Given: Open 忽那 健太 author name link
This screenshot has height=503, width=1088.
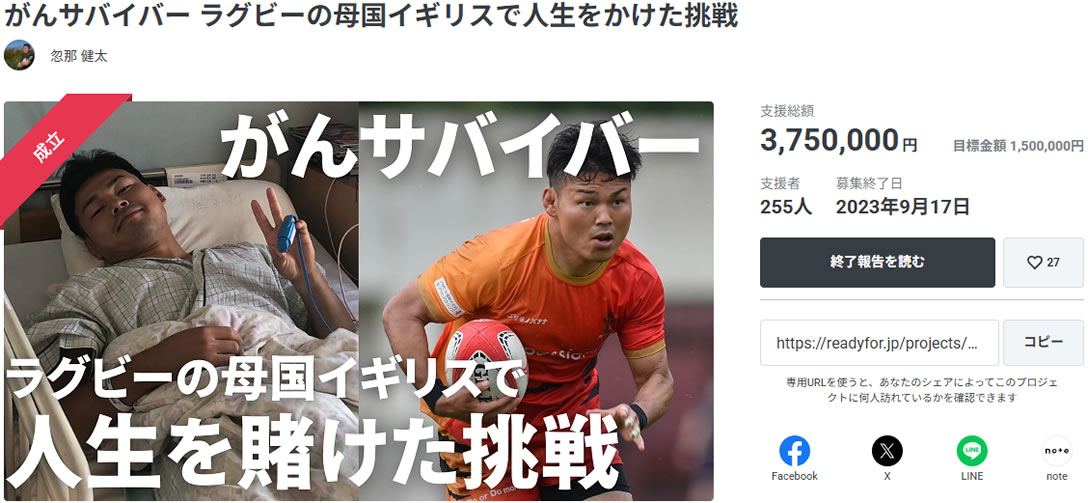Looking at the screenshot, I should (79, 56).
